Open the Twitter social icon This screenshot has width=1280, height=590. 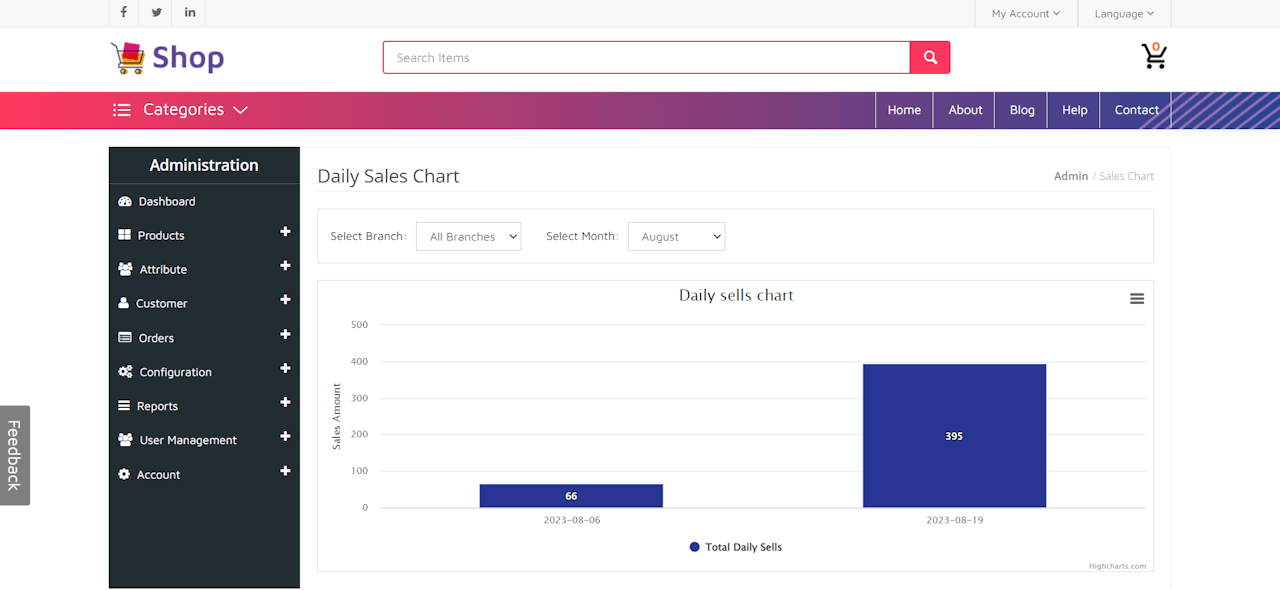[156, 12]
